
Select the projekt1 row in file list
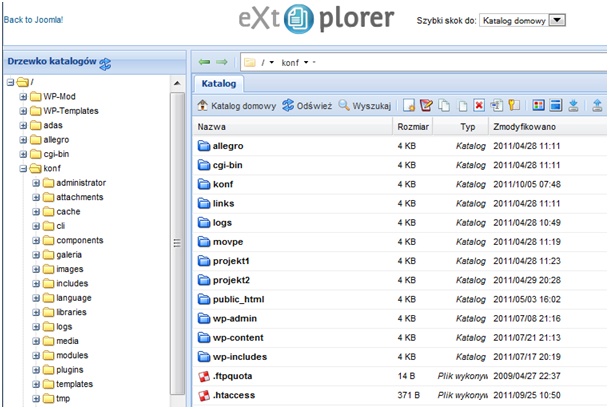click(x=400, y=261)
